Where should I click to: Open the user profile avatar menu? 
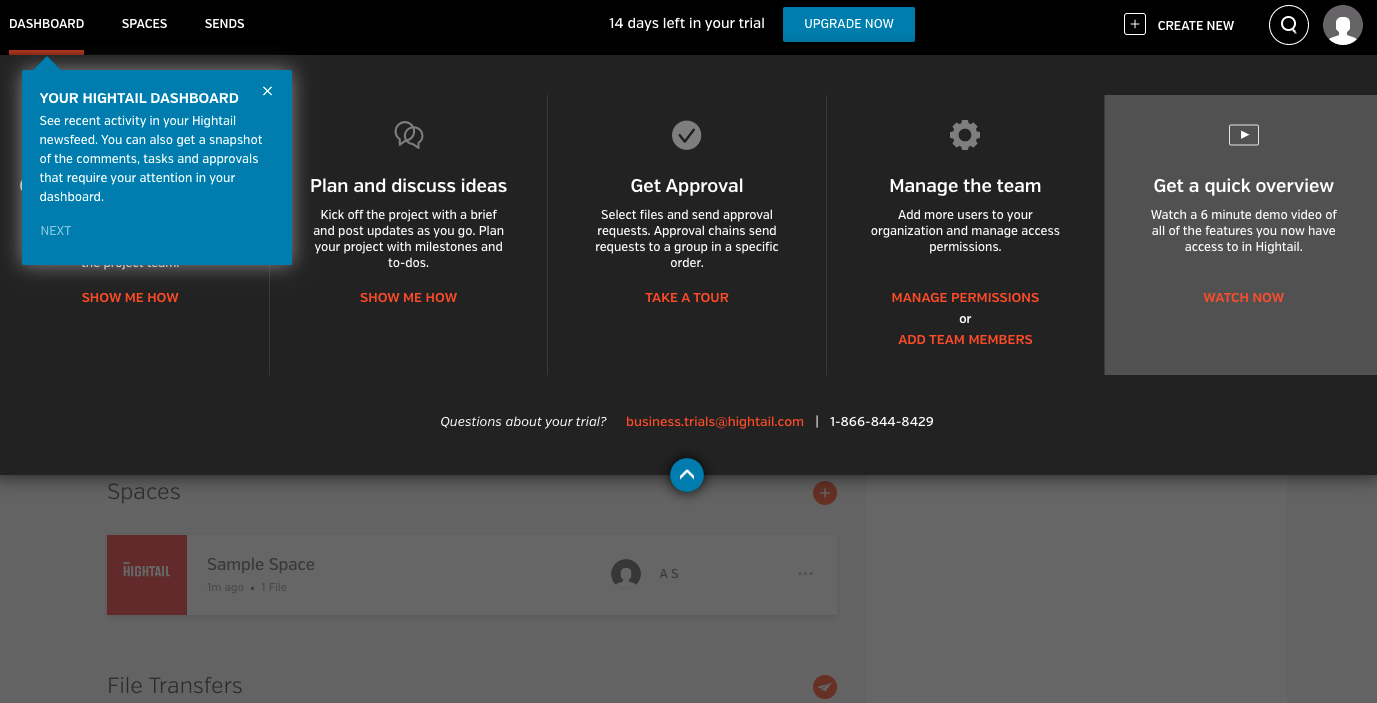click(1342, 25)
